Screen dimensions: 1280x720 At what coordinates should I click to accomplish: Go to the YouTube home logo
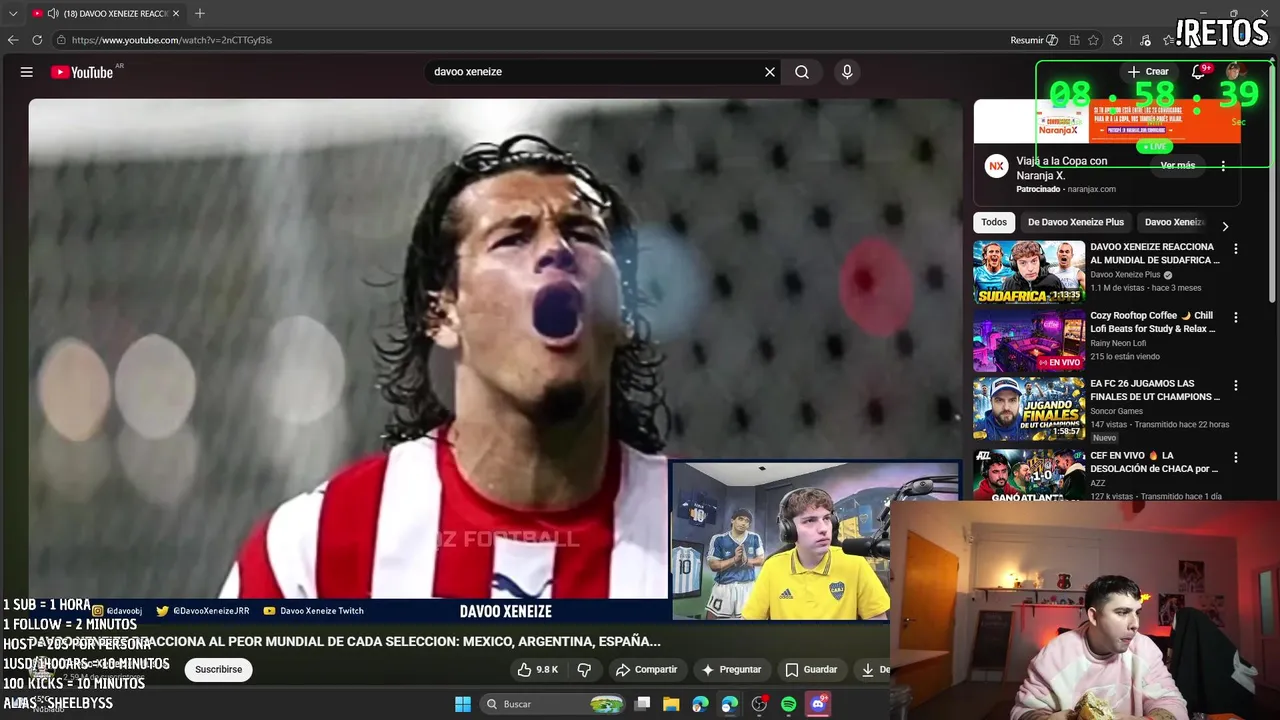click(x=82, y=72)
